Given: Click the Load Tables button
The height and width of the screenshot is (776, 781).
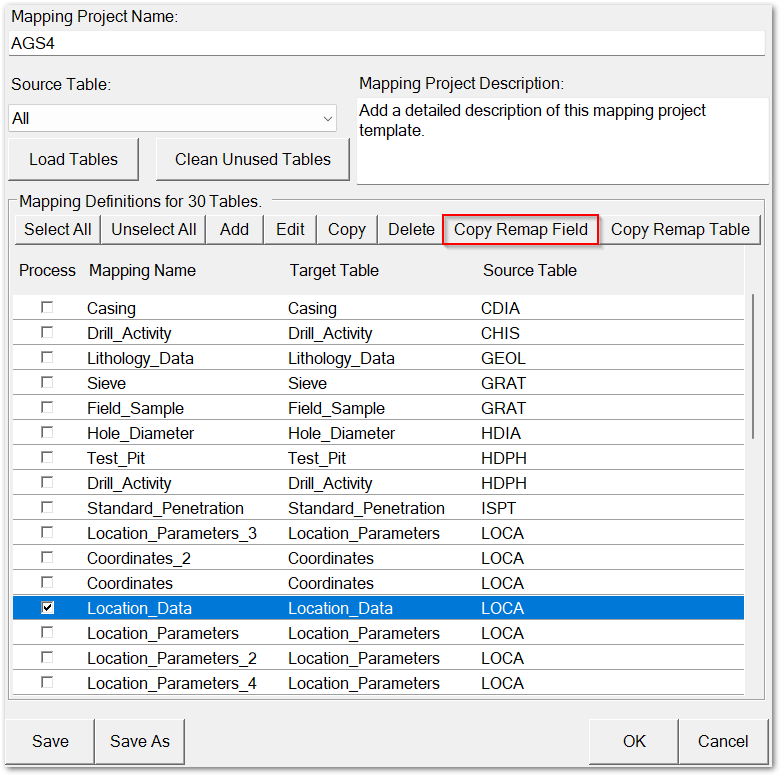Looking at the screenshot, I should click(x=73, y=159).
